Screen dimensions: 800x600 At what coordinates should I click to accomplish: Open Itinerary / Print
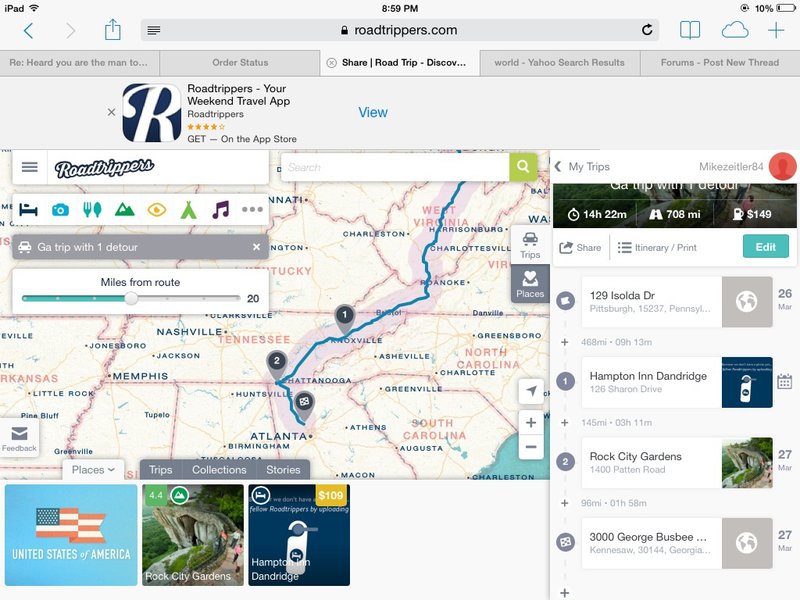click(x=657, y=247)
